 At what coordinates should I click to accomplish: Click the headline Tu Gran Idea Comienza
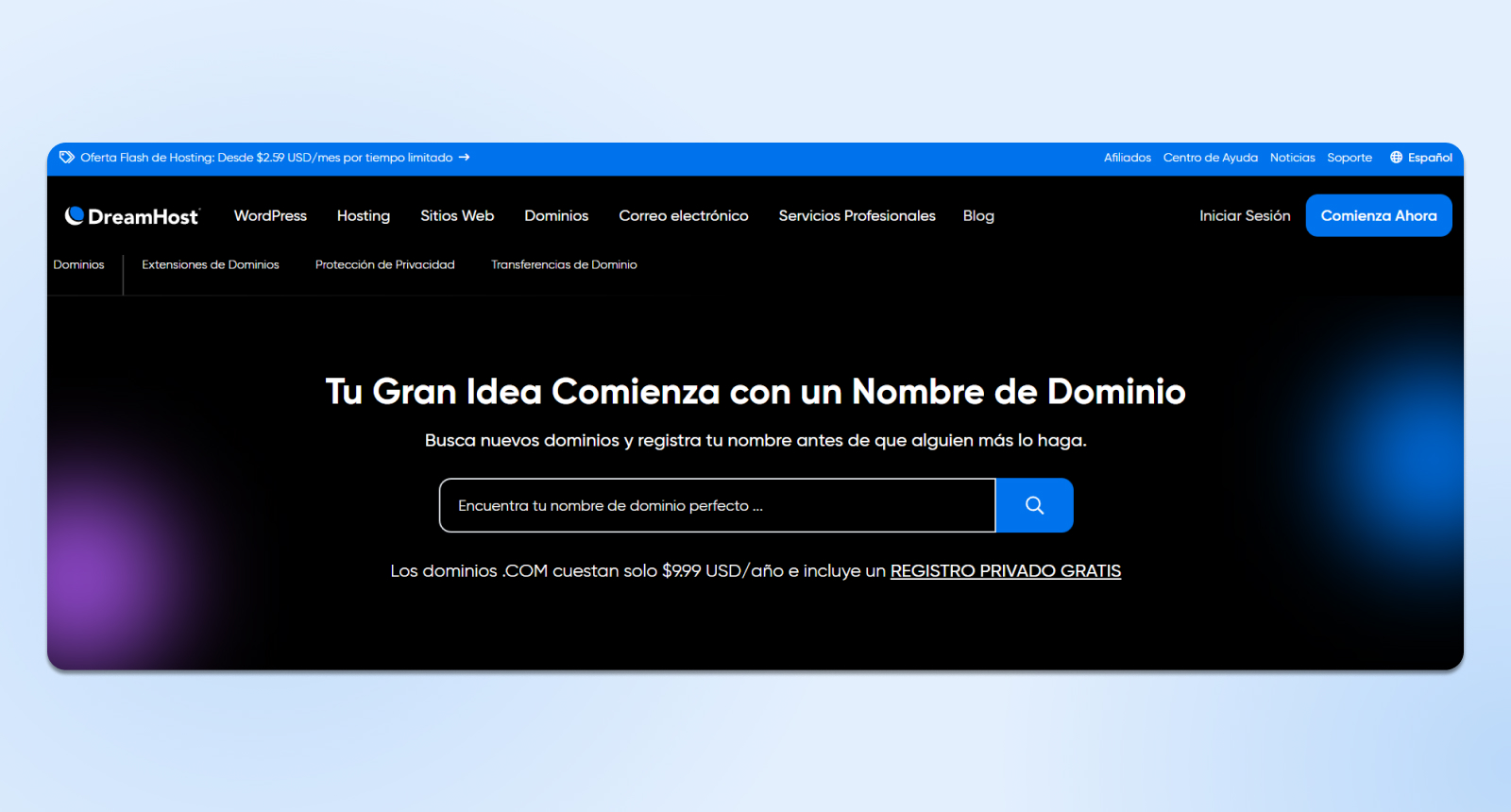pos(755,392)
